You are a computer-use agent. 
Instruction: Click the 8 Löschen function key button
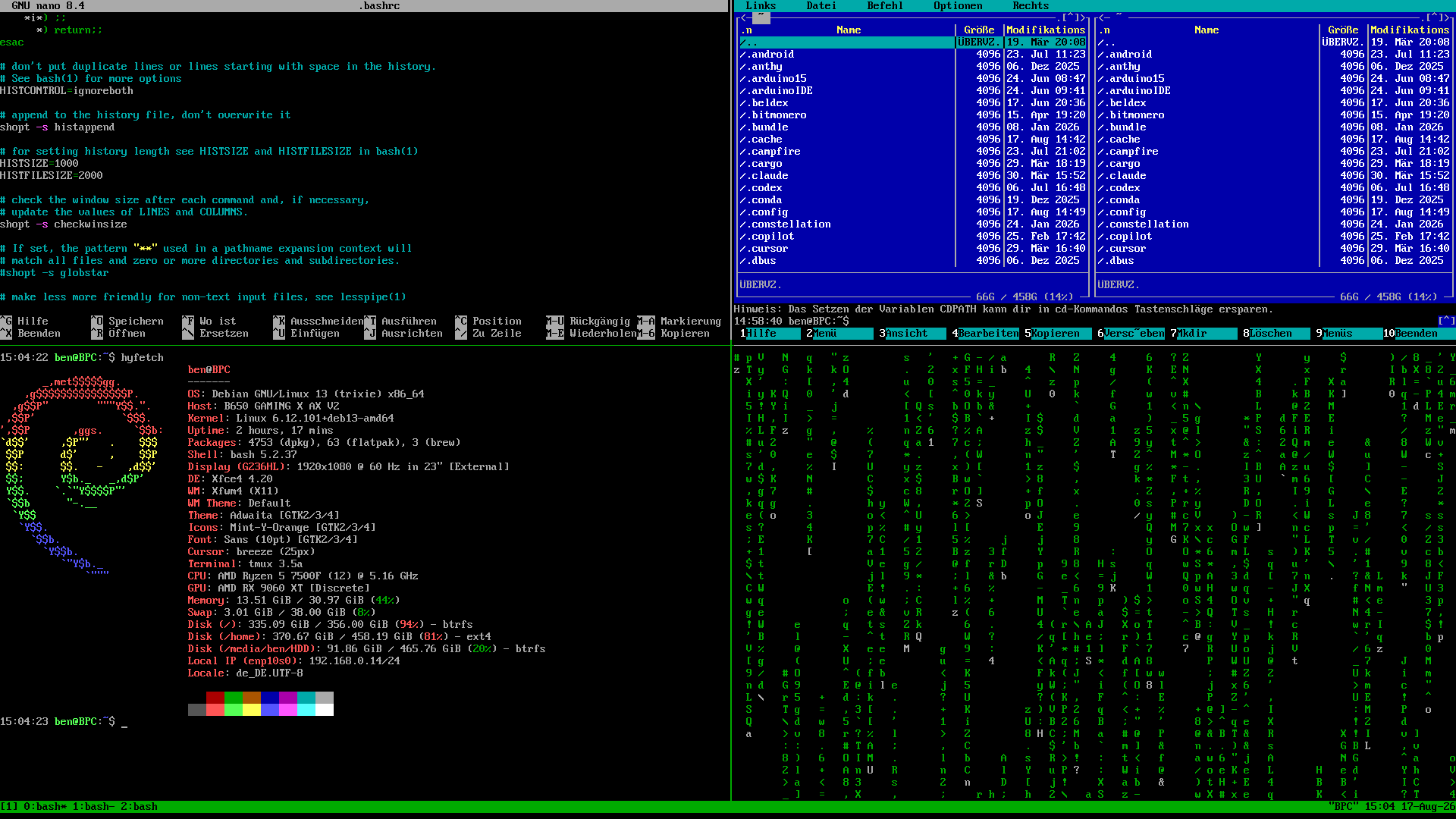click(x=1273, y=334)
